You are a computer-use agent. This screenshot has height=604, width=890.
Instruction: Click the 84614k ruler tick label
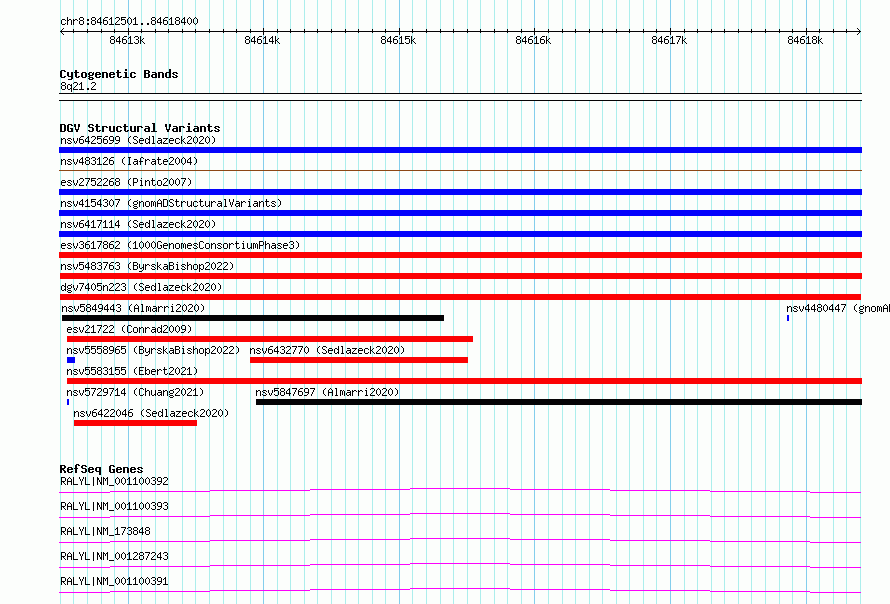[x=262, y=40]
